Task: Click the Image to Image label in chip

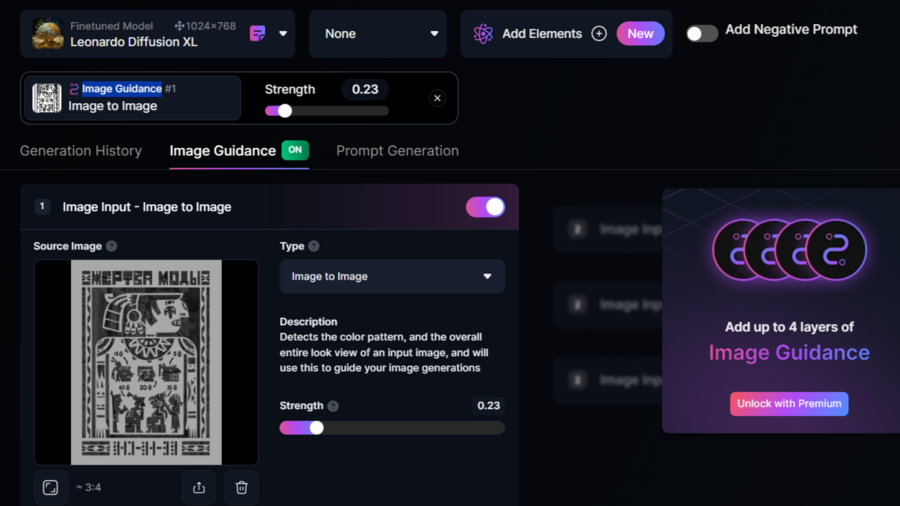Action: (x=112, y=106)
